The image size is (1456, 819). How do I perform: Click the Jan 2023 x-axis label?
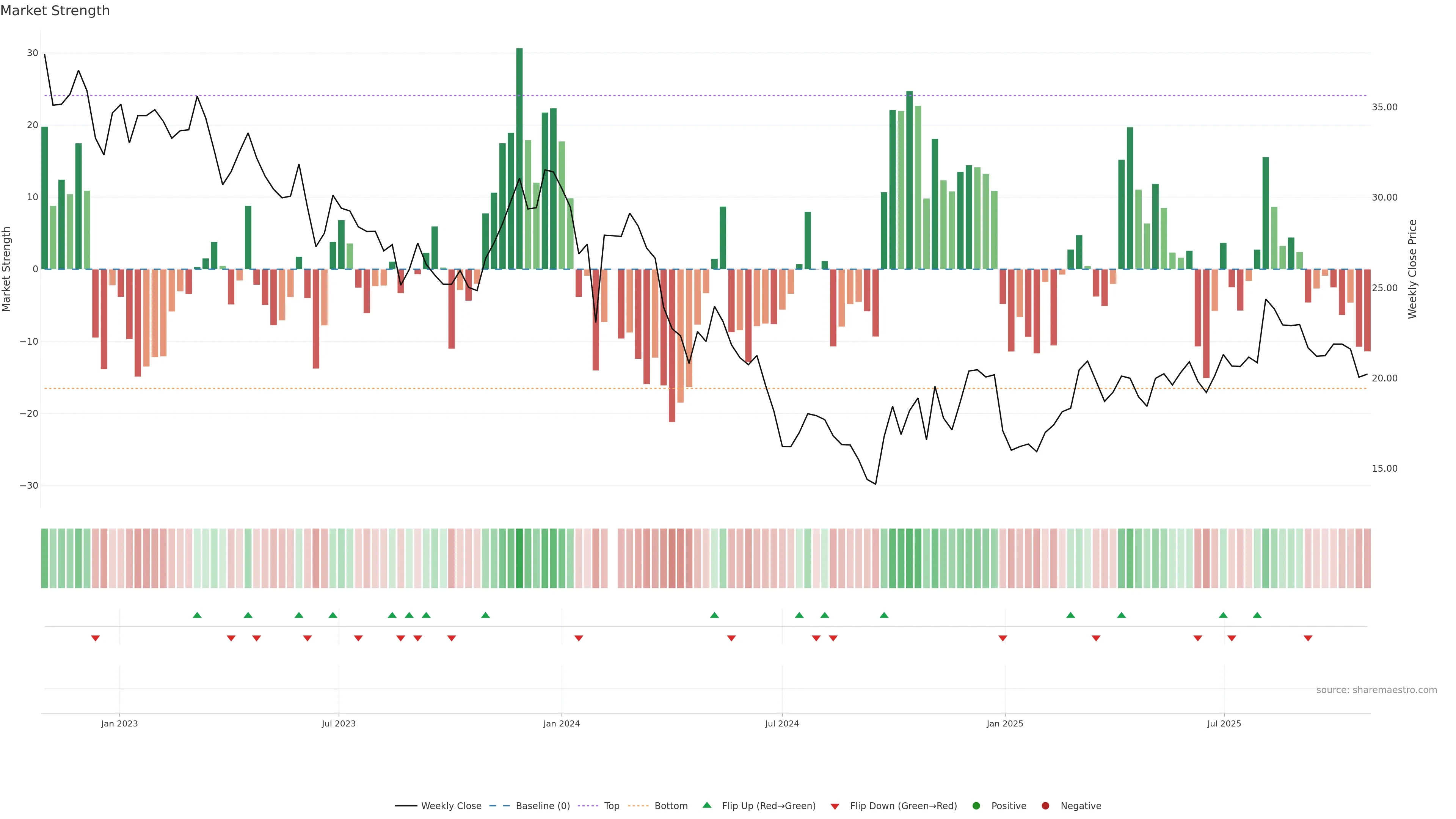point(119,723)
